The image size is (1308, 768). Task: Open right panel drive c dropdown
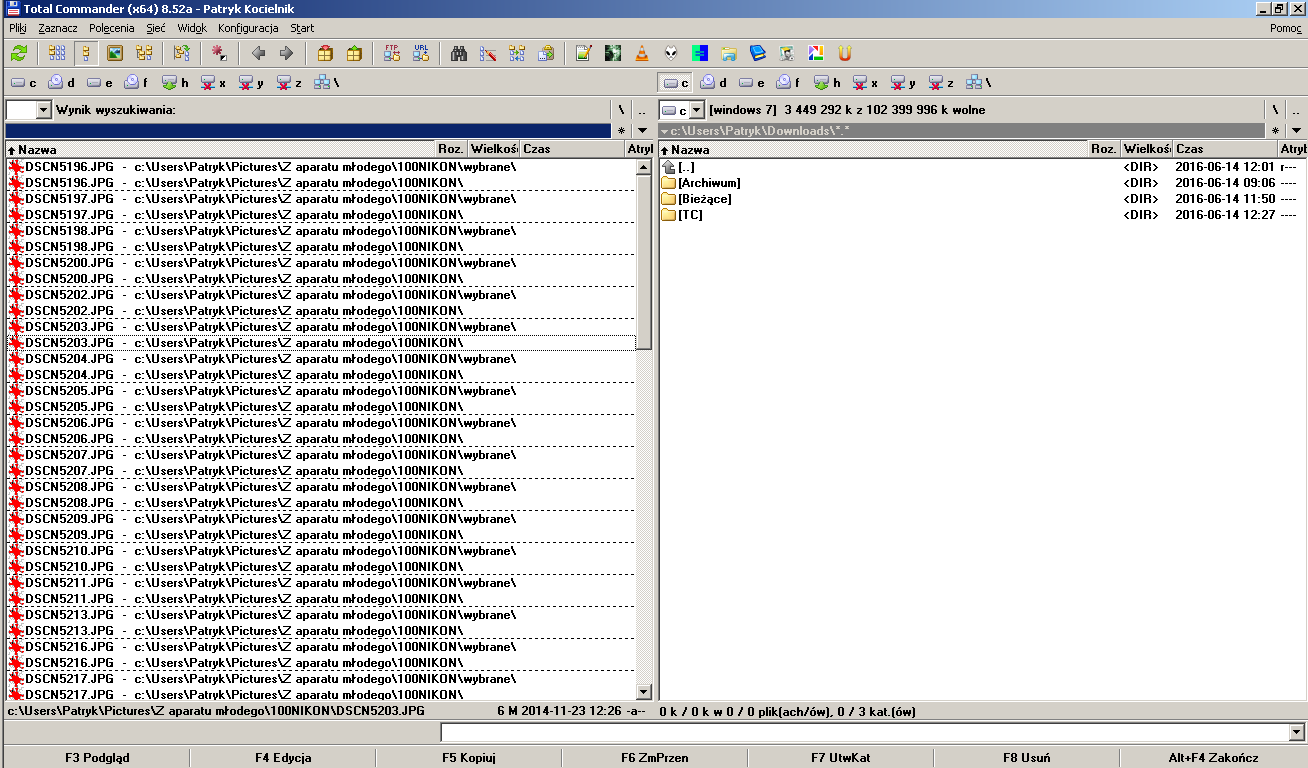(x=697, y=110)
